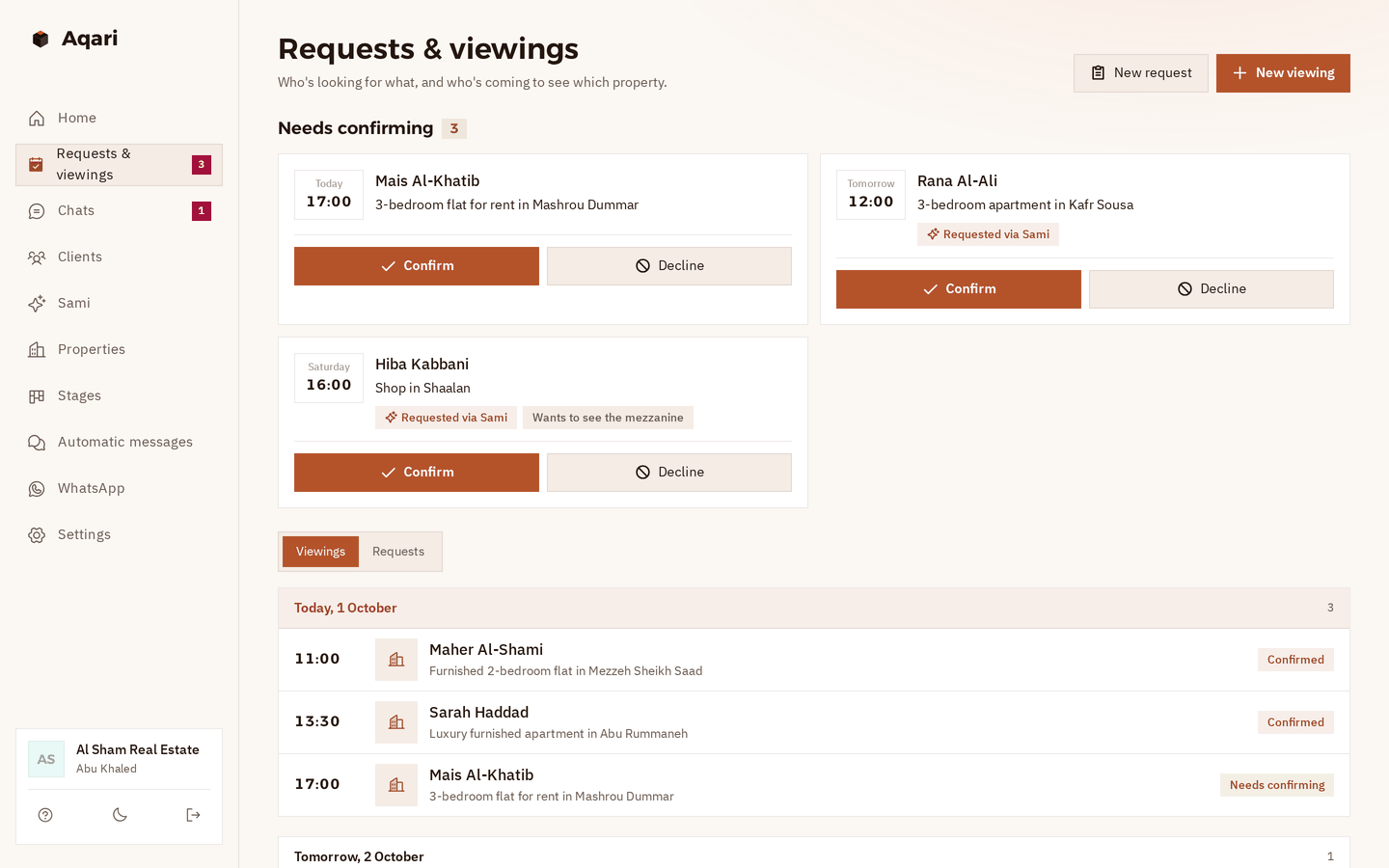Image resolution: width=1389 pixels, height=868 pixels.
Task: Switch to the Requests tab
Action: click(x=398, y=552)
